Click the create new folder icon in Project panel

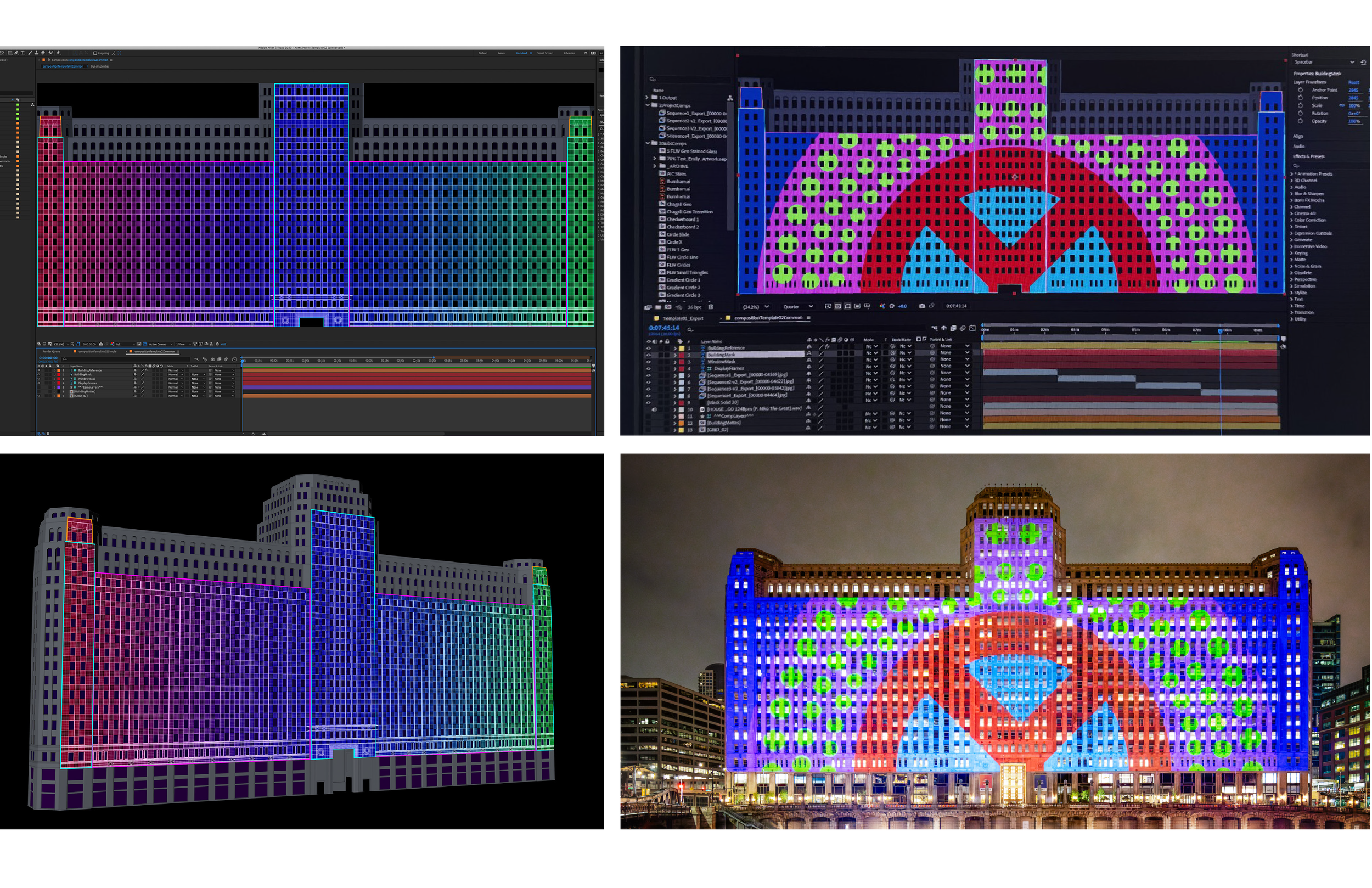coord(659,307)
